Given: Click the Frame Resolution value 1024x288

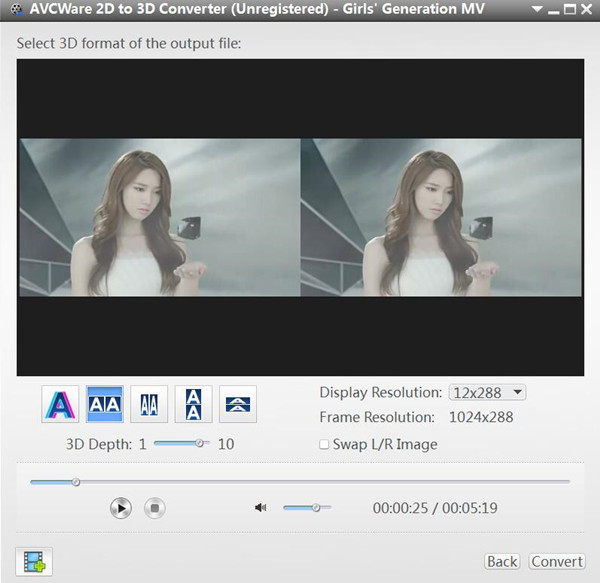Looking at the screenshot, I should [481, 417].
